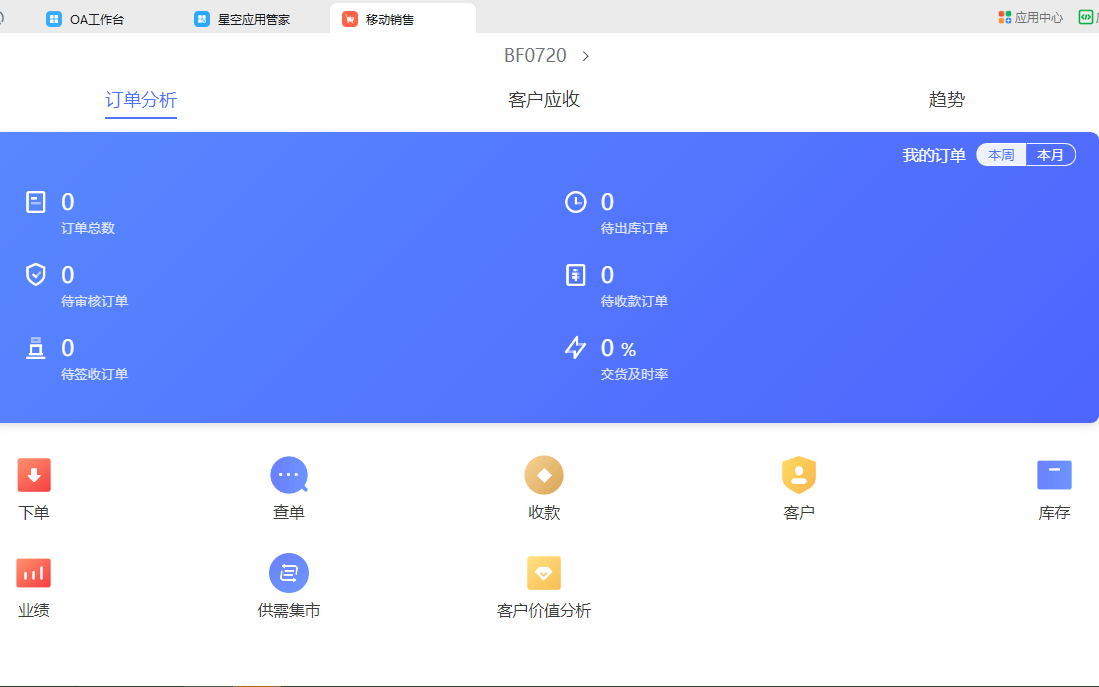Open the 供需集市 marketplace icon
Viewport: 1099px width, 687px height.
[x=289, y=573]
